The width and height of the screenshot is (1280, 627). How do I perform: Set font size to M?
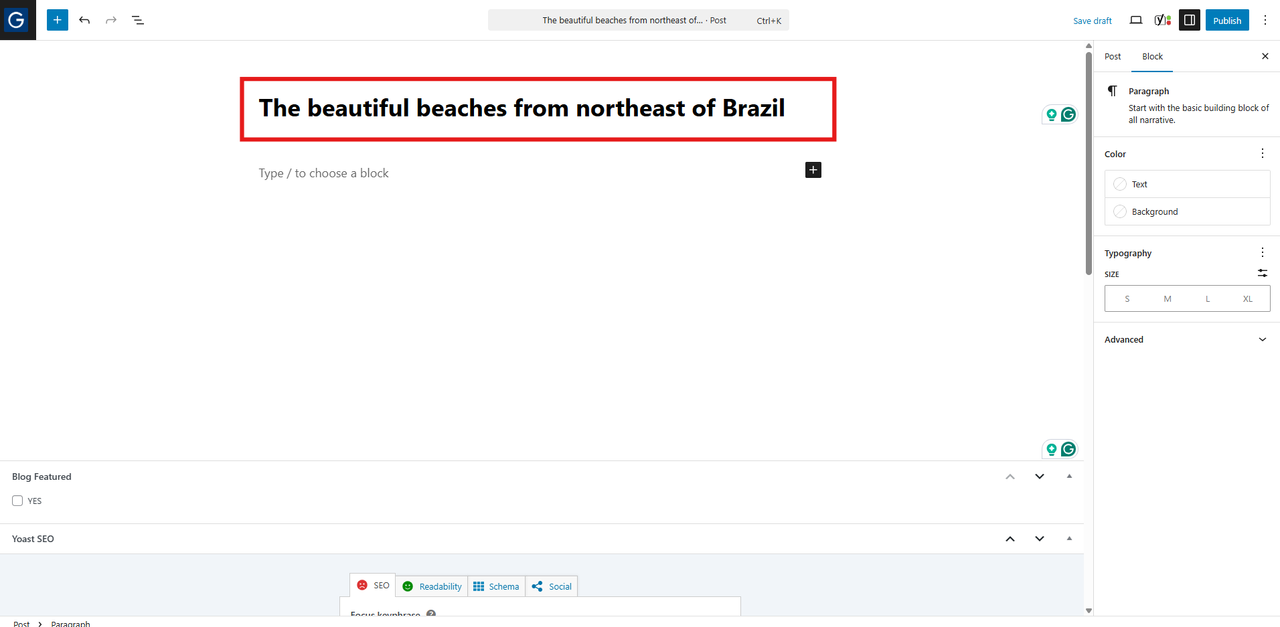(x=1167, y=299)
